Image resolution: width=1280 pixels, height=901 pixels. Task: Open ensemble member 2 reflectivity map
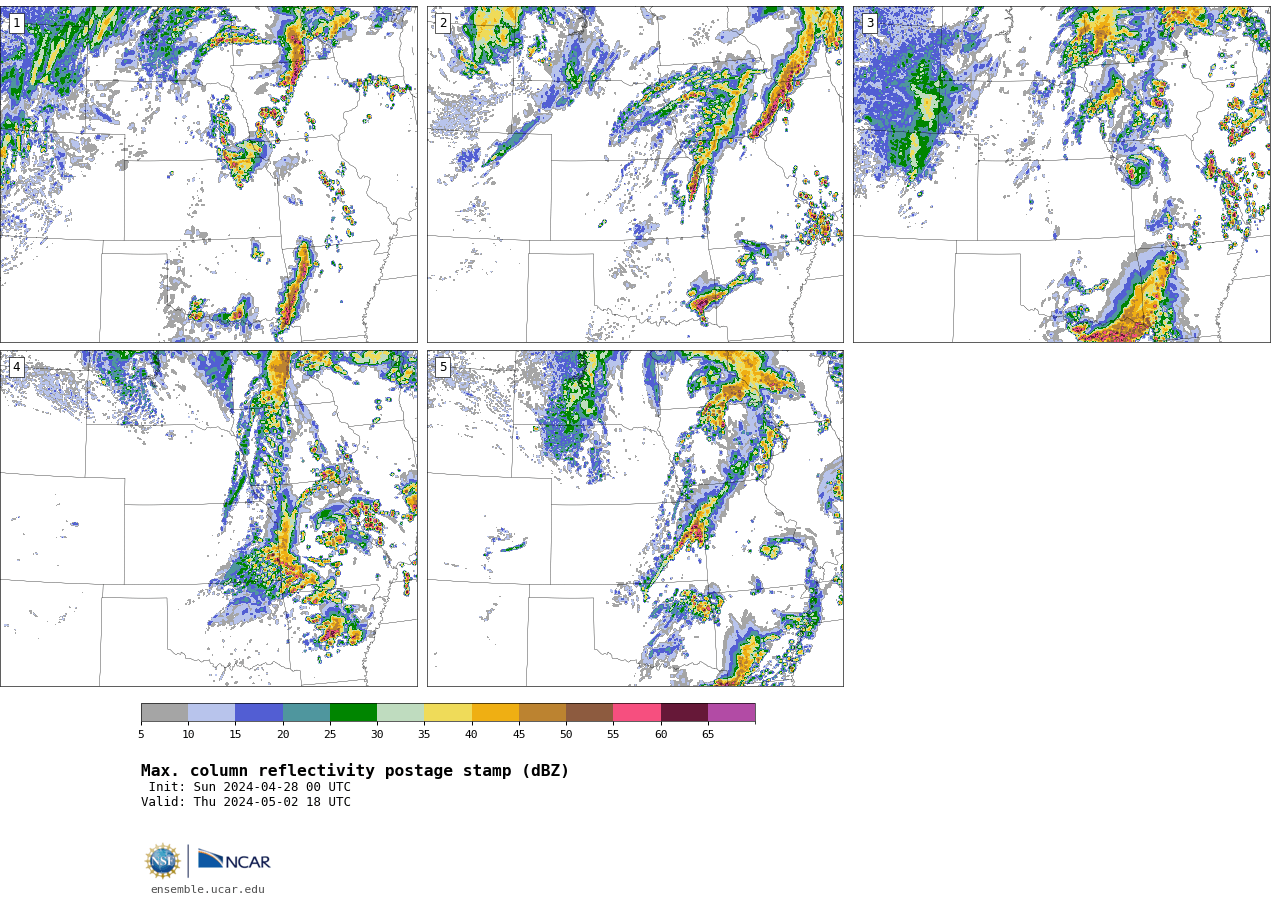pyautogui.click(x=635, y=175)
